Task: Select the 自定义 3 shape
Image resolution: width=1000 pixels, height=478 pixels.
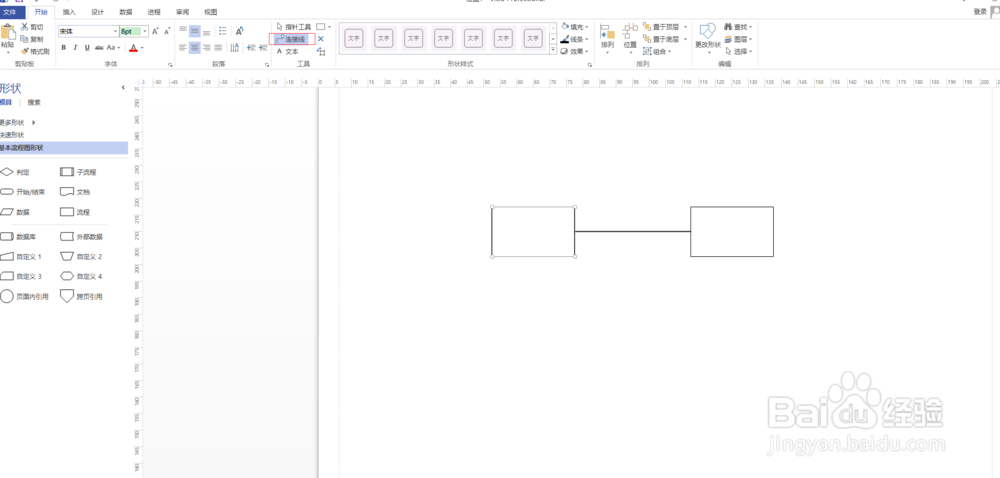Action: 21,277
